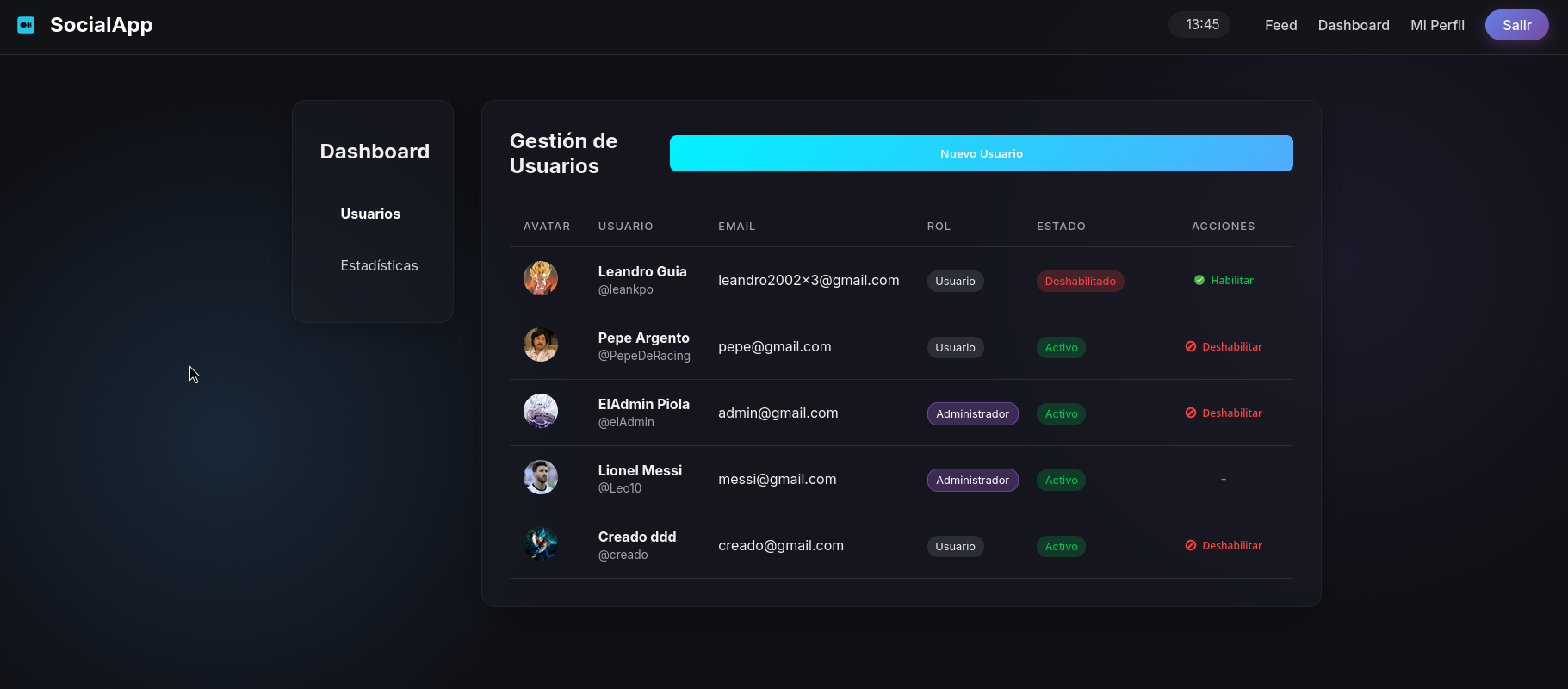Click the email messi@gmail.com

[x=778, y=479]
